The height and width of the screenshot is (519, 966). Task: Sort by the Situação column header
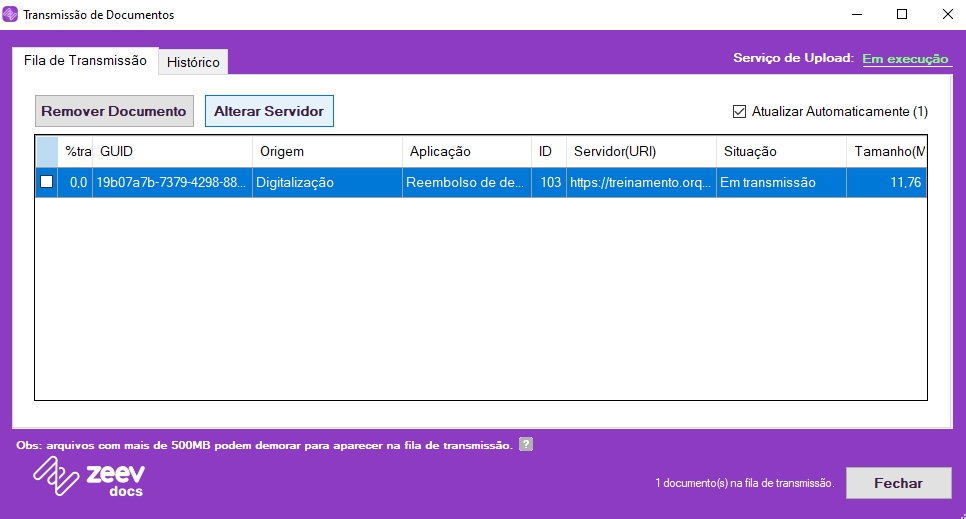pos(780,151)
